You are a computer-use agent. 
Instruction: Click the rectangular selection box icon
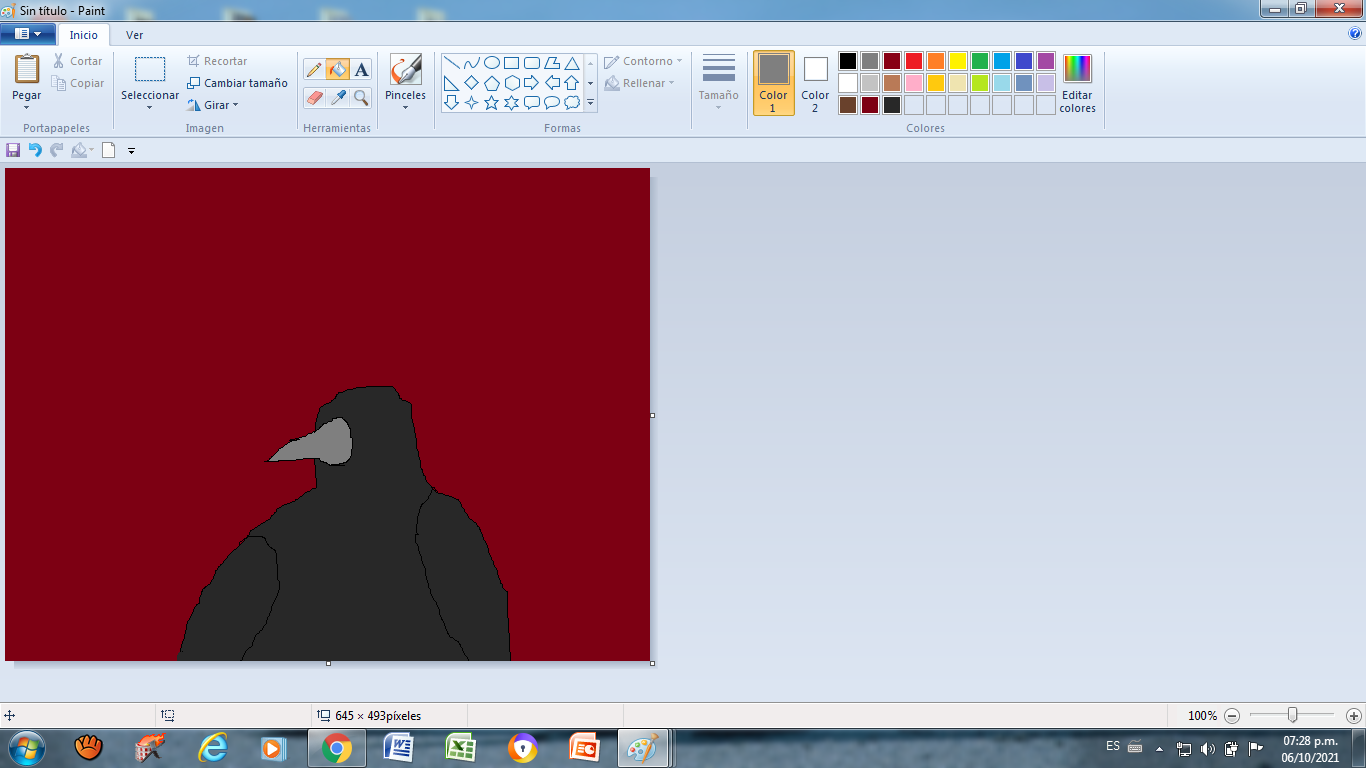(x=150, y=69)
